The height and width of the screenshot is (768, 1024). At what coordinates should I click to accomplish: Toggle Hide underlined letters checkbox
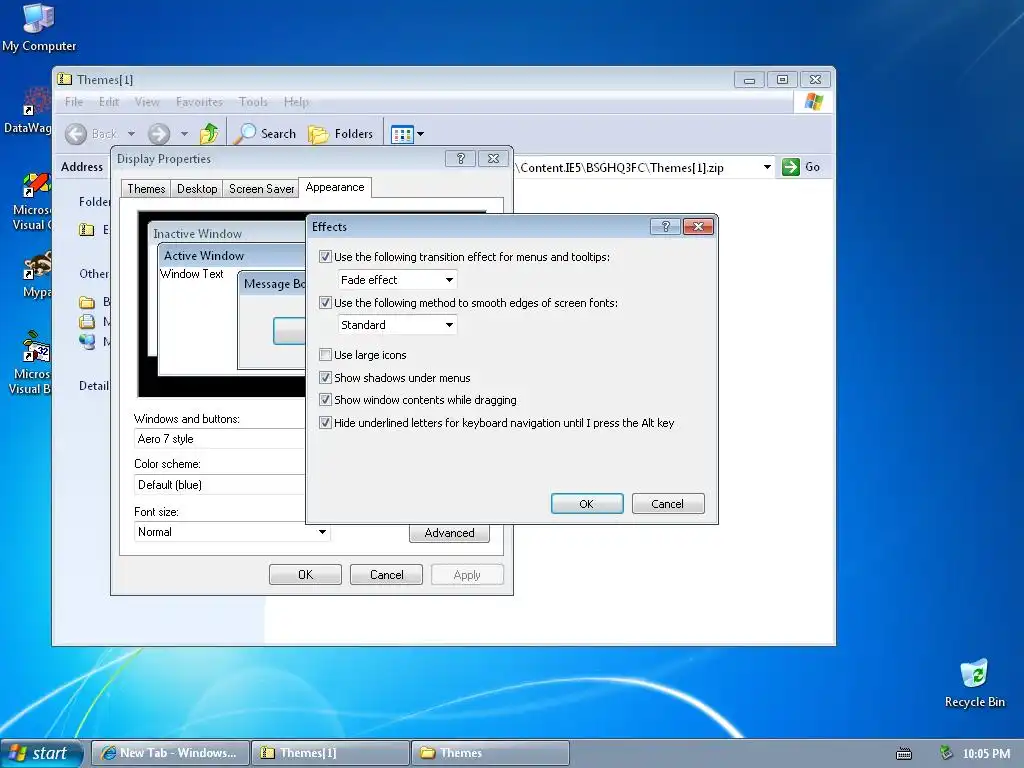coord(325,423)
